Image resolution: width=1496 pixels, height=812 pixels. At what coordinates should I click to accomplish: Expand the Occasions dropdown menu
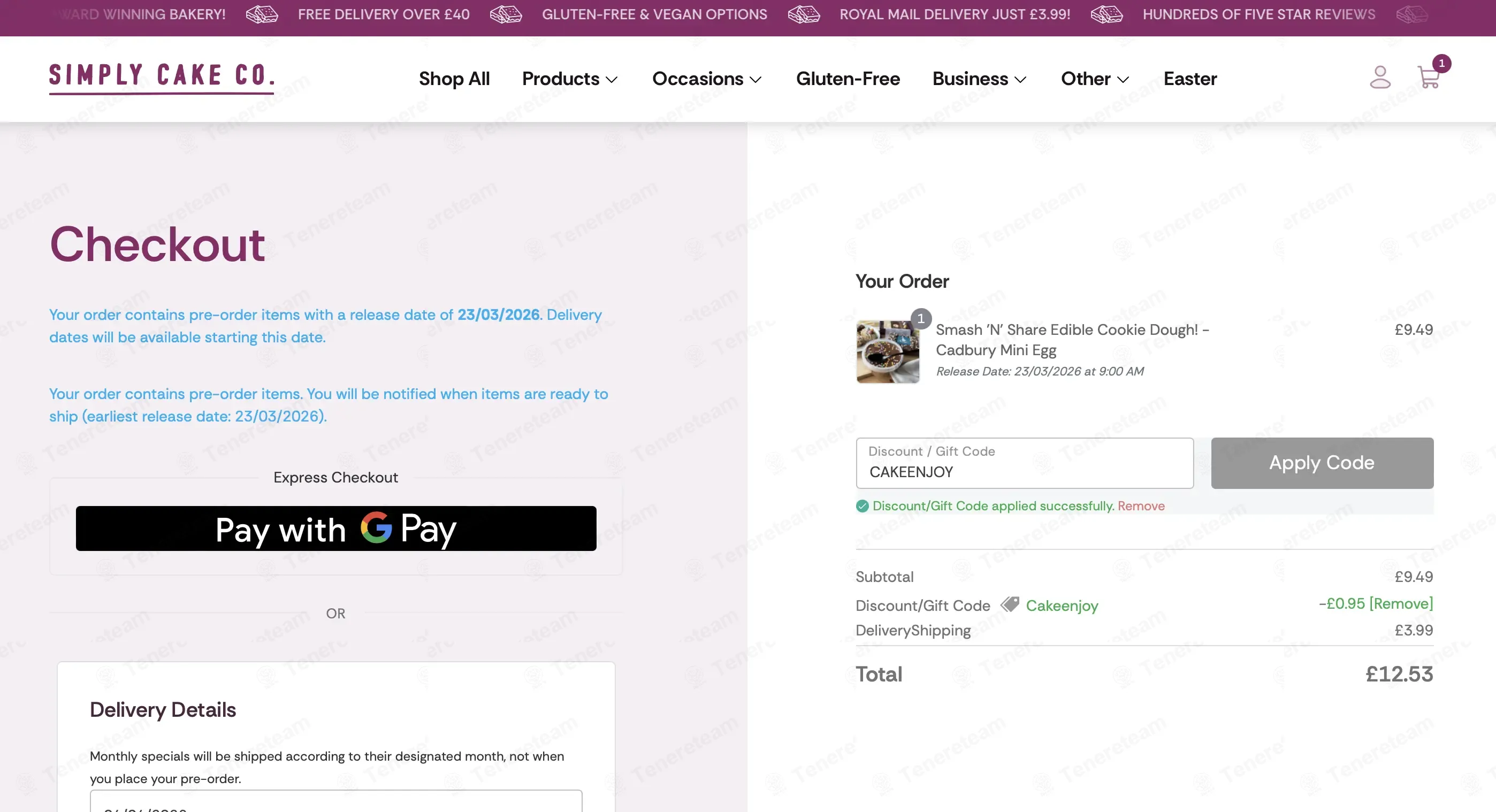point(707,78)
